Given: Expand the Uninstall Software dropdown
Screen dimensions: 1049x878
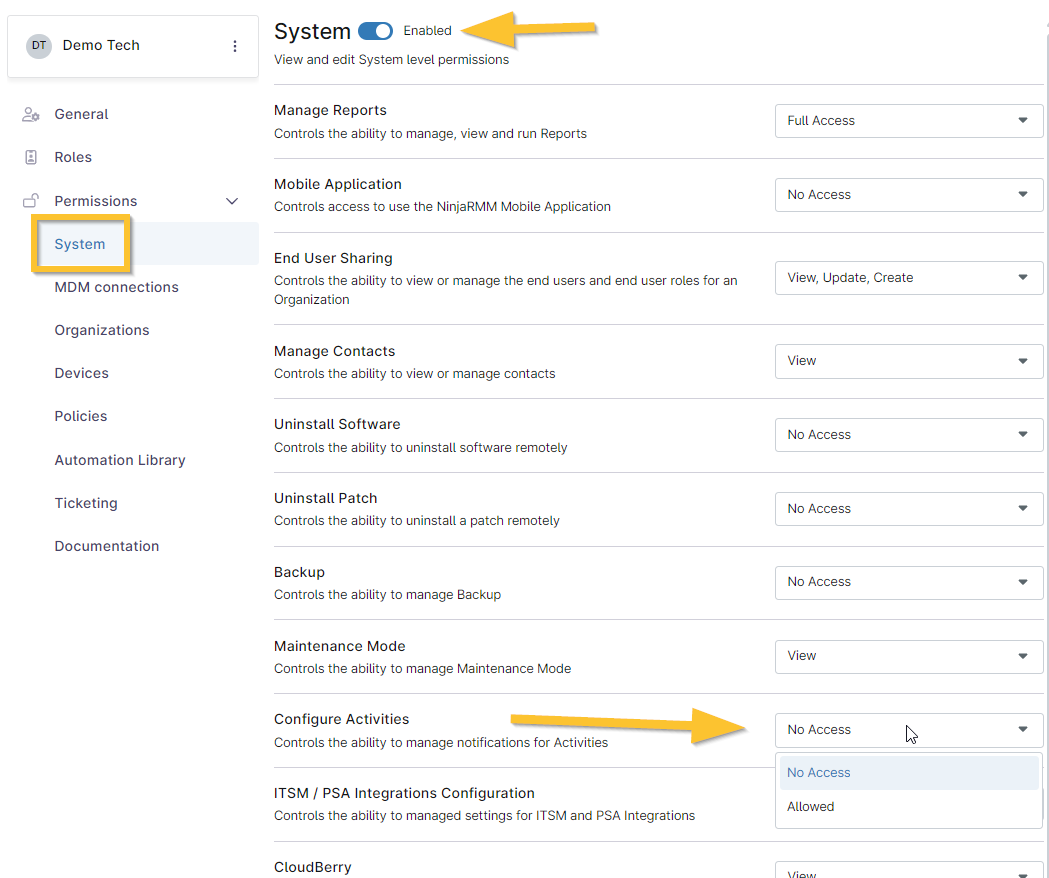Looking at the screenshot, I should [x=908, y=435].
